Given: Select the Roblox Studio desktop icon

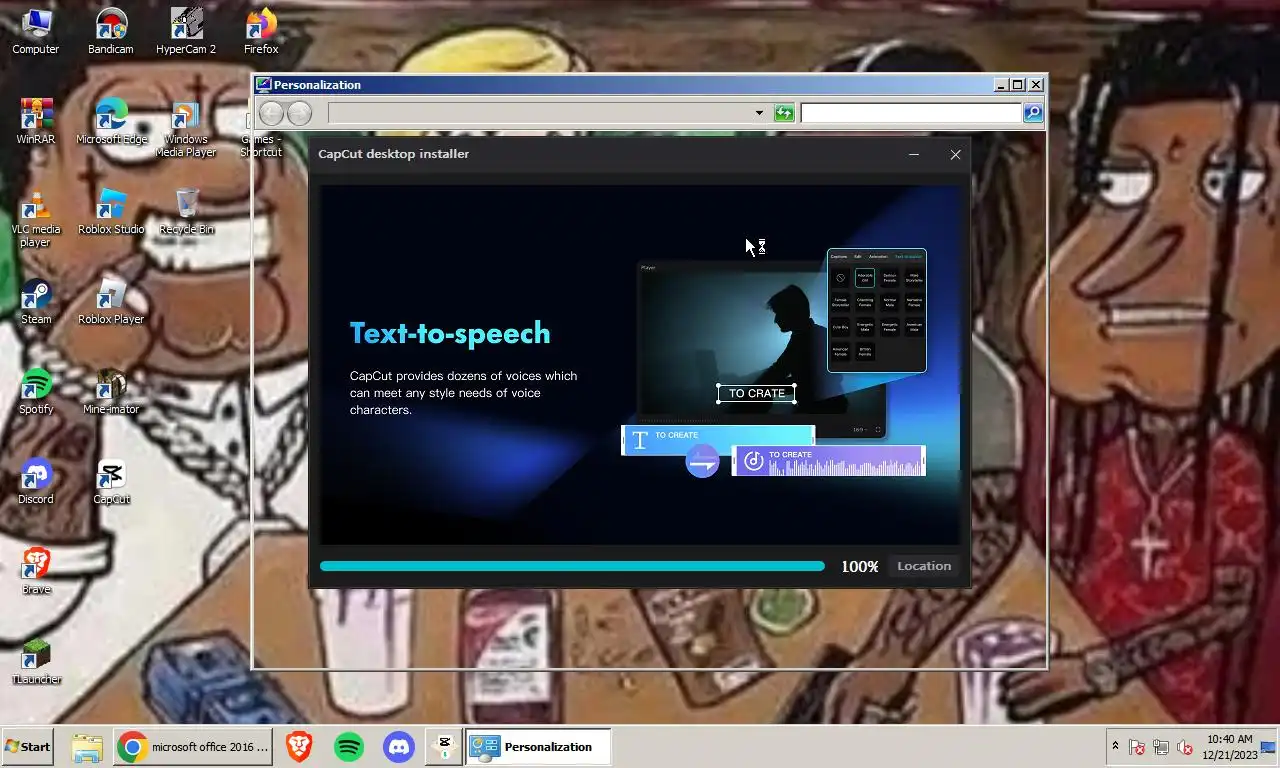Looking at the screenshot, I should click(111, 211).
